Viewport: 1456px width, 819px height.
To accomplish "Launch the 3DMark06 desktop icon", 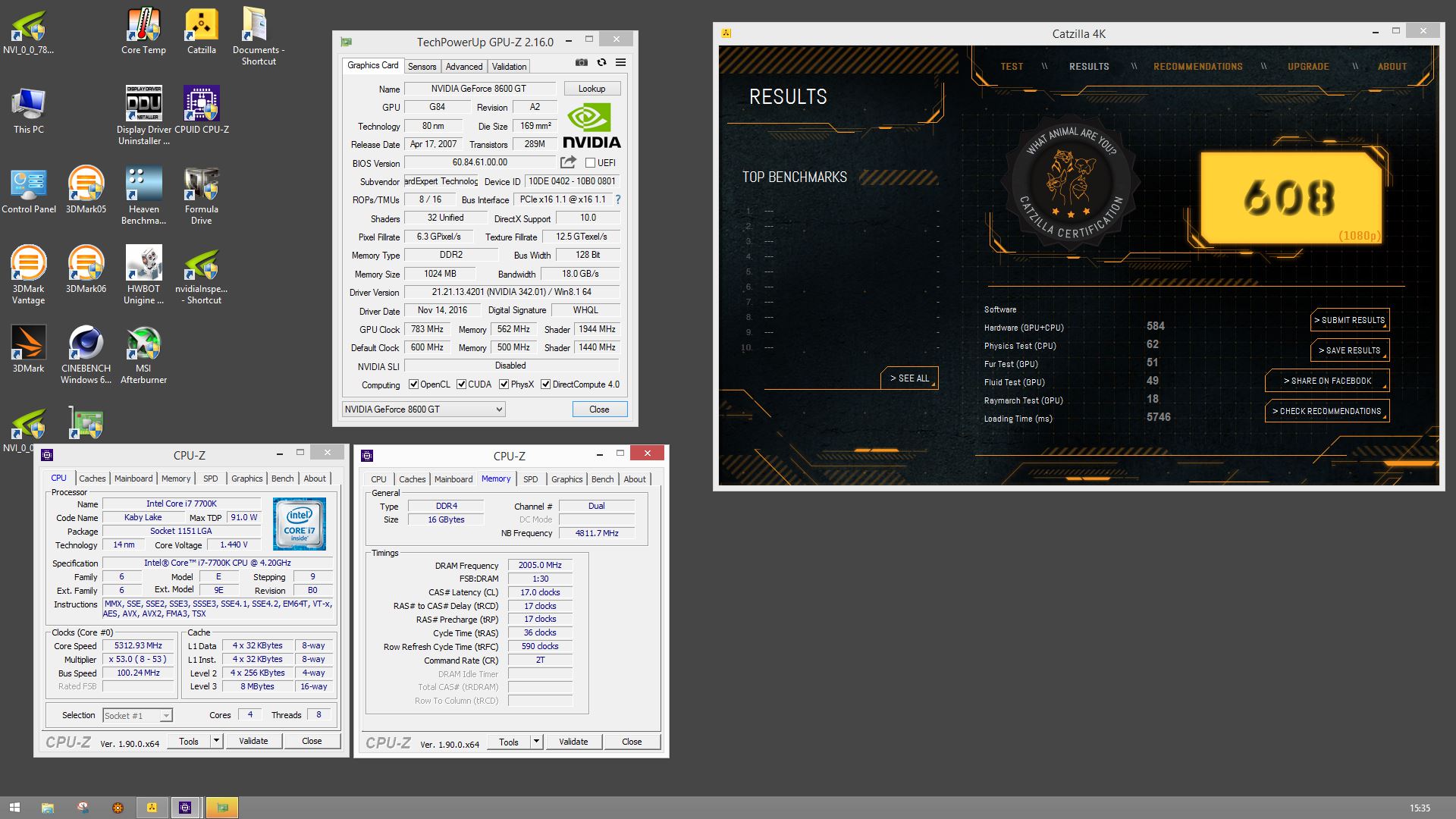I will pos(86,270).
